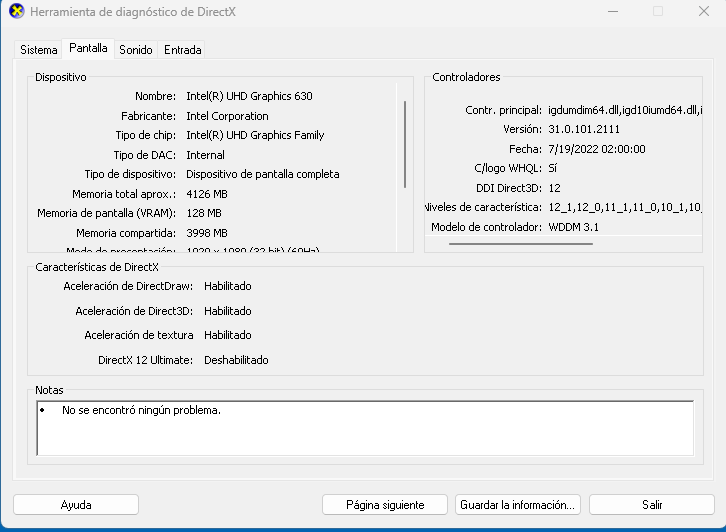Click the Página siguiente button

[385, 505]
